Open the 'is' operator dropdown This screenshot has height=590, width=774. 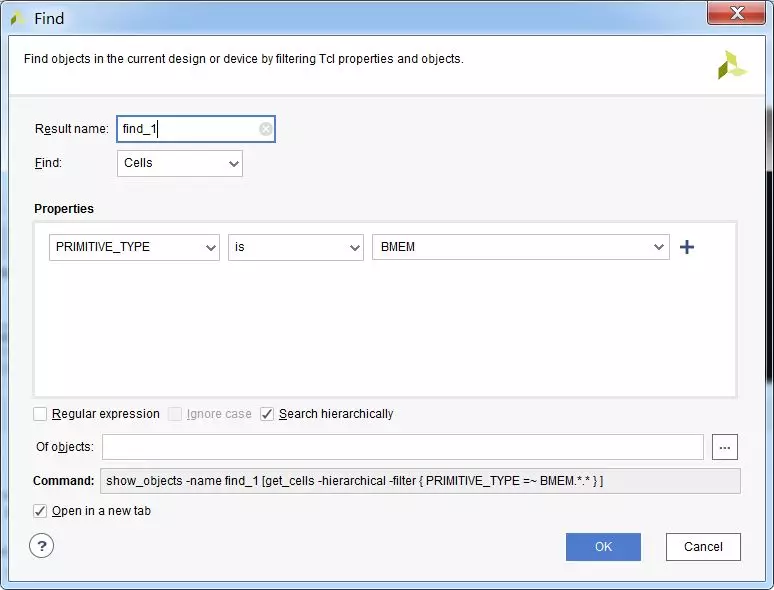pyautogui.click(x=296, y=247)
